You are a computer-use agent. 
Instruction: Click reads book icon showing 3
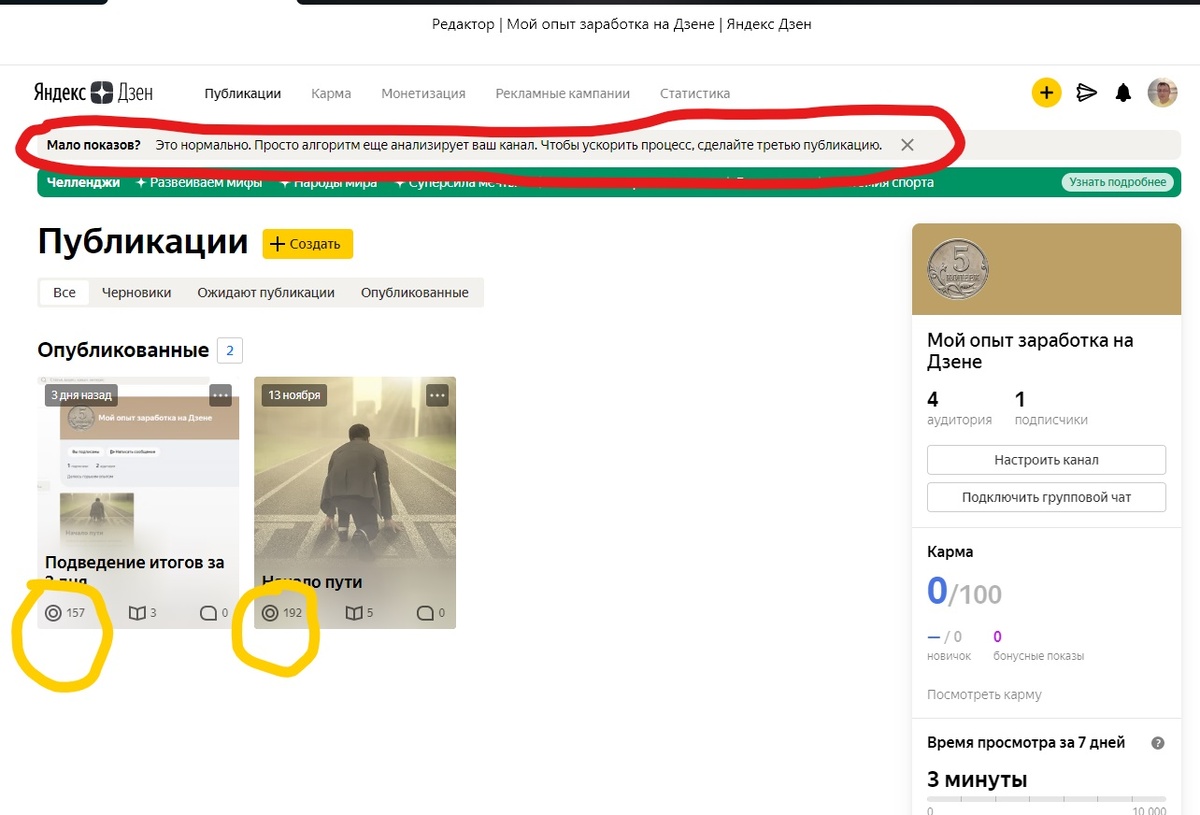tap(137, 613)
